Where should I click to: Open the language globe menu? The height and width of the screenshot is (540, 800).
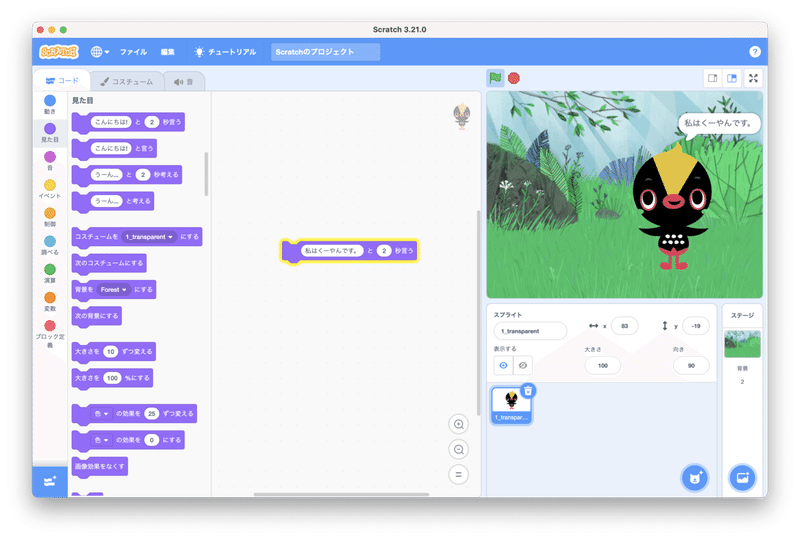99,52
